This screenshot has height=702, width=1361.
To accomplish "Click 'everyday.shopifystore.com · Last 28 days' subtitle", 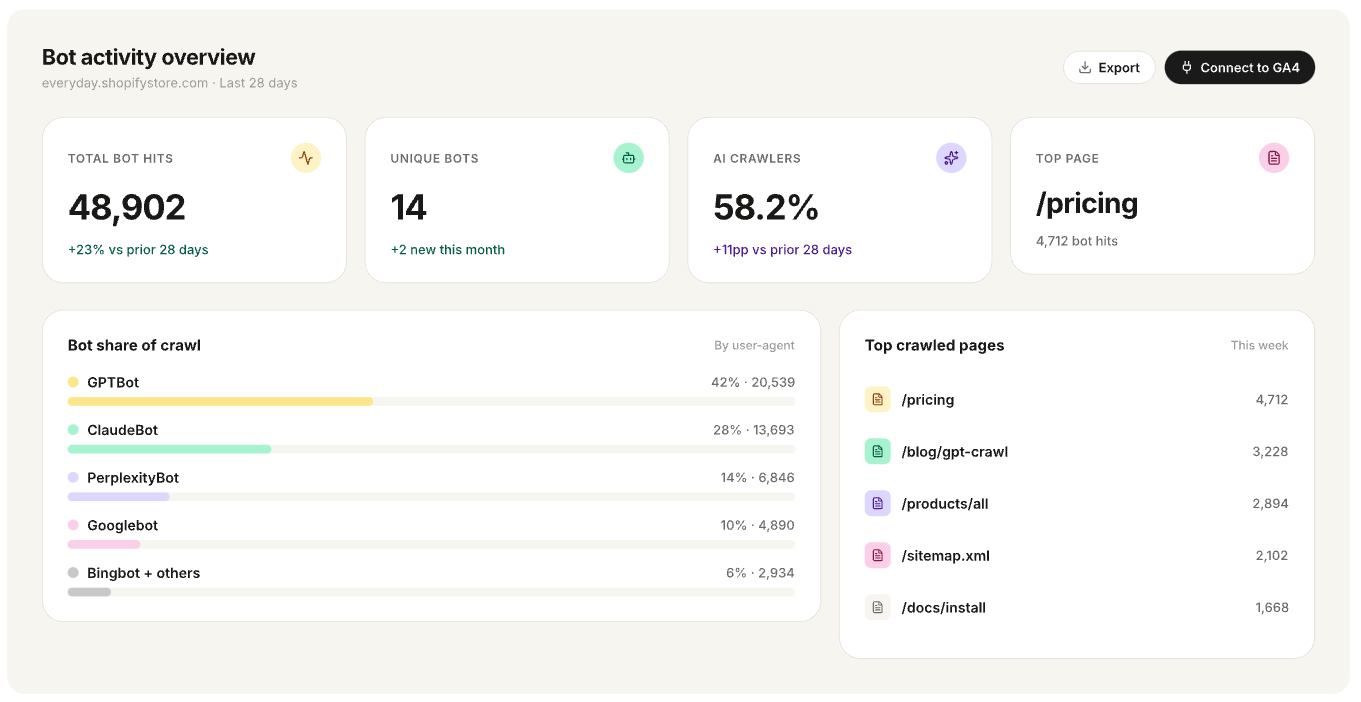I will tap(170, 83).
